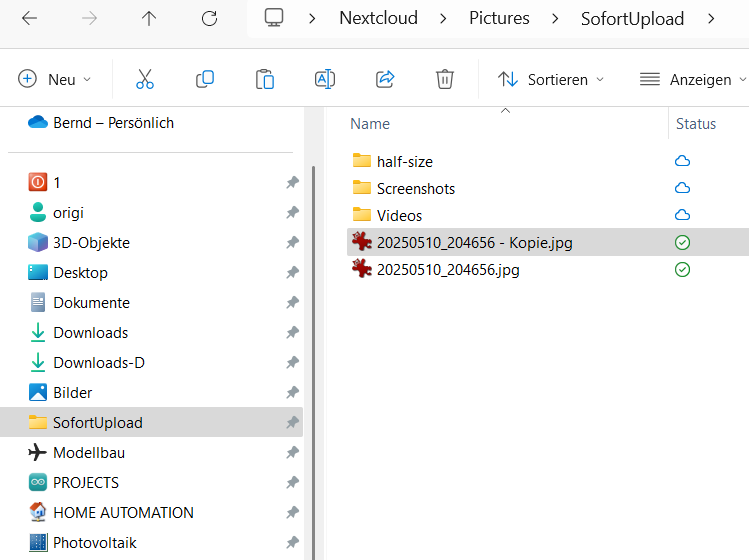749x560 pixels.
Task: Click pin icon beside HOME AUTOMATION
Action: coord(292,513)
